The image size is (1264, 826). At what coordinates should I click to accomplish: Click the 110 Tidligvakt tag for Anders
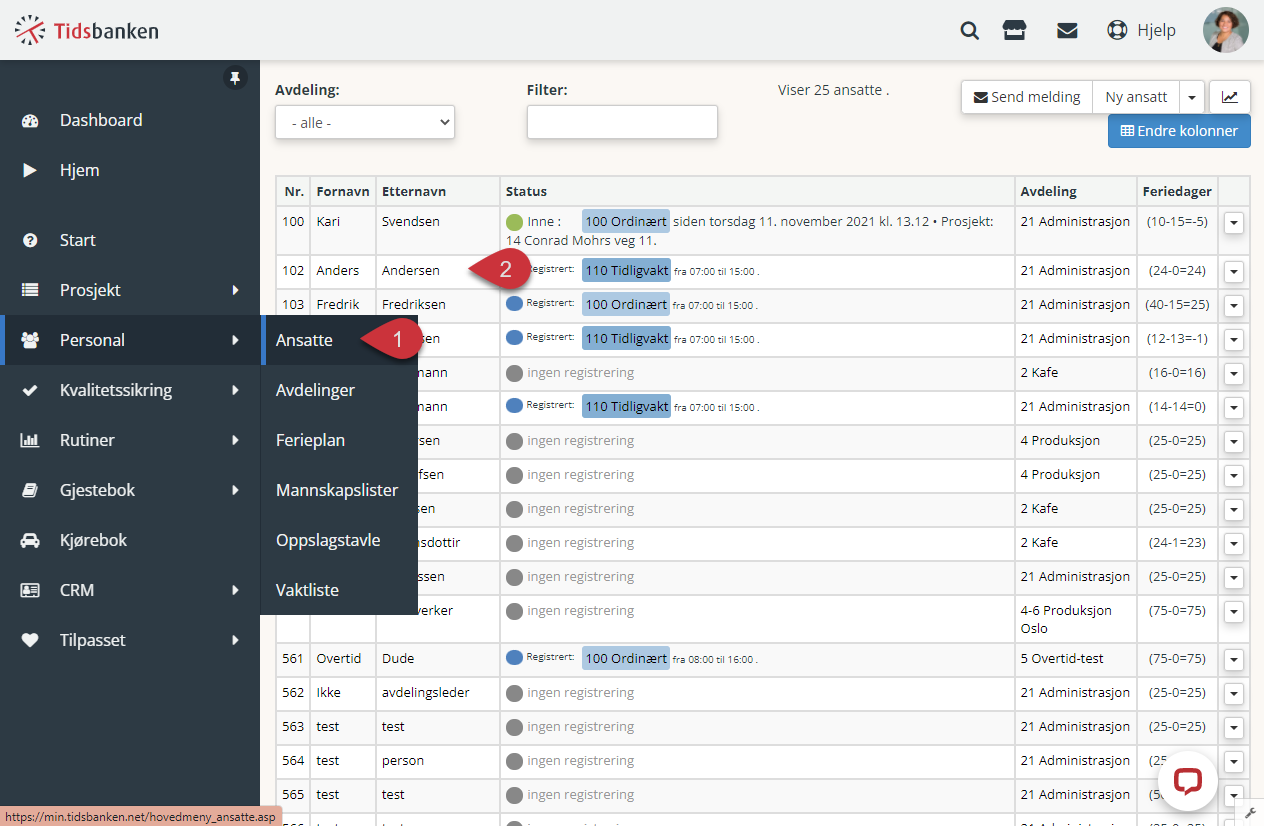pos(626,270)
